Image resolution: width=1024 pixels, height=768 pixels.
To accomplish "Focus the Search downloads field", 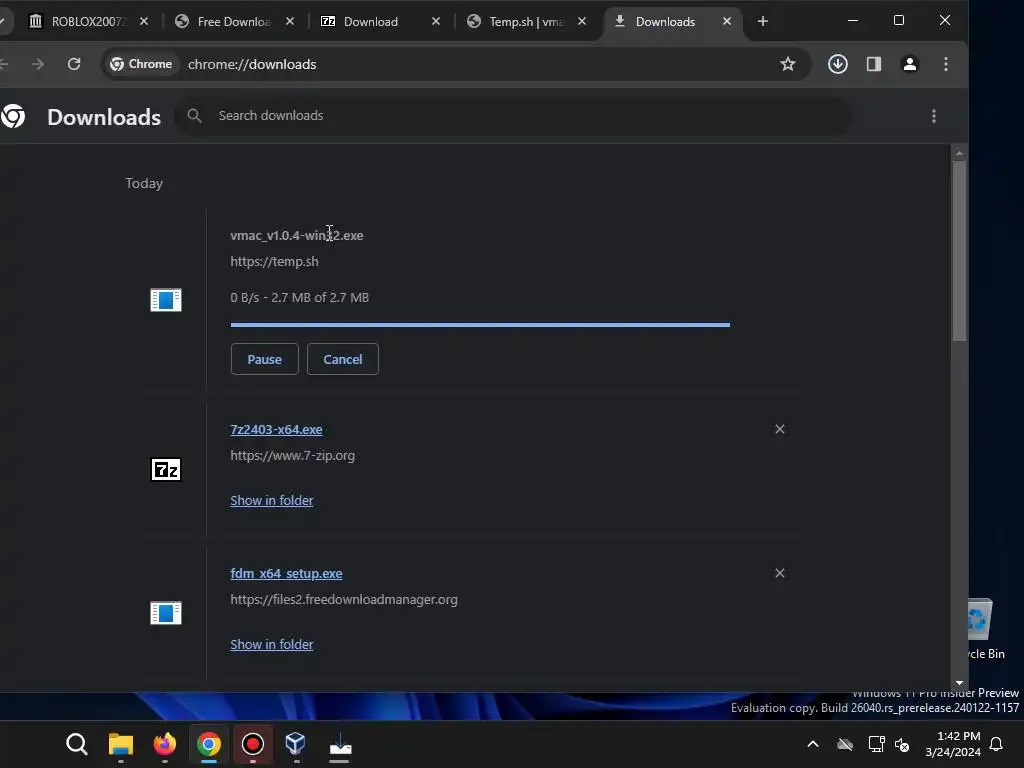I will click(x=513, y=116).
